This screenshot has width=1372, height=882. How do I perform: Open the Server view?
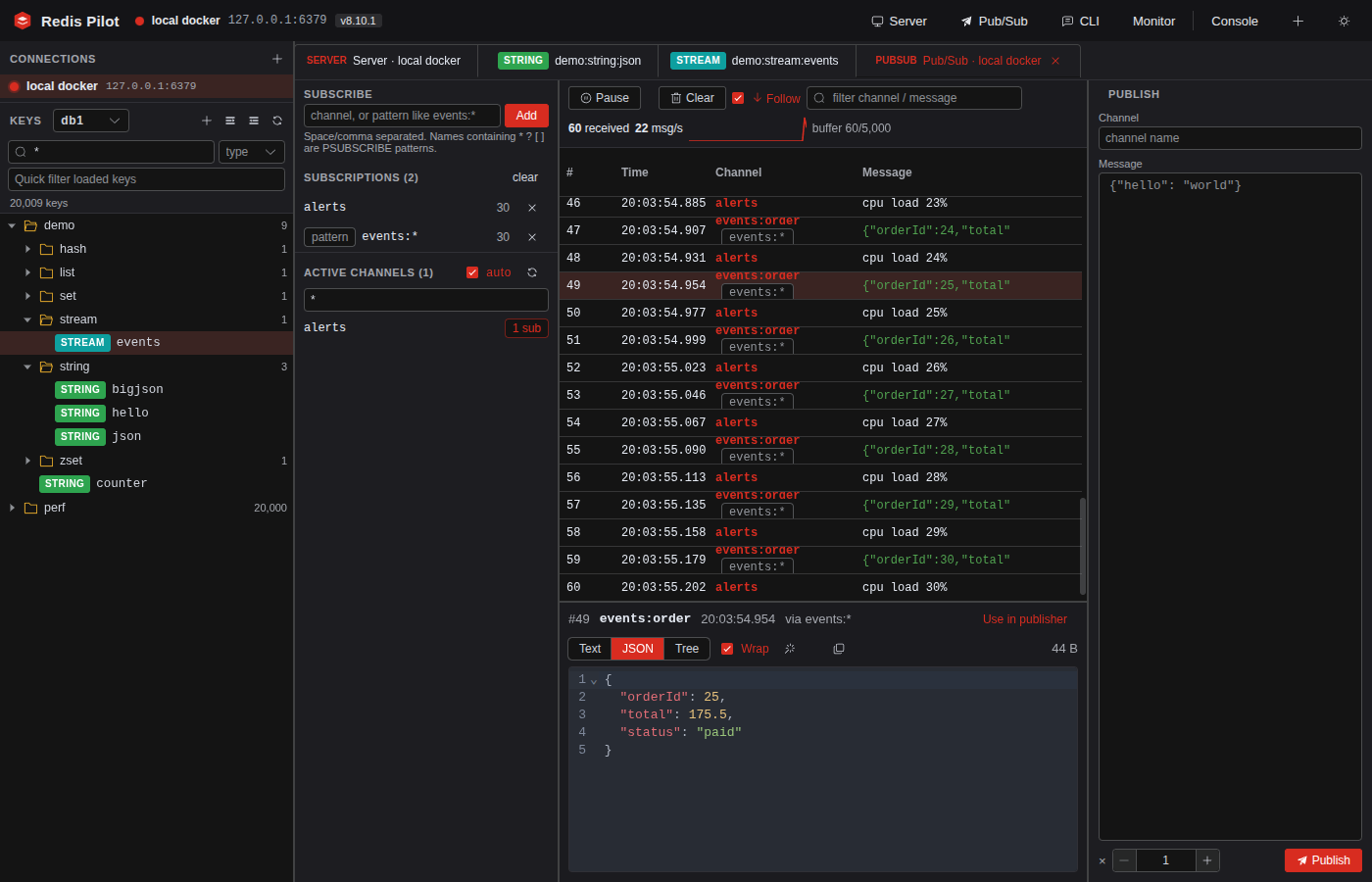[899, 21]
